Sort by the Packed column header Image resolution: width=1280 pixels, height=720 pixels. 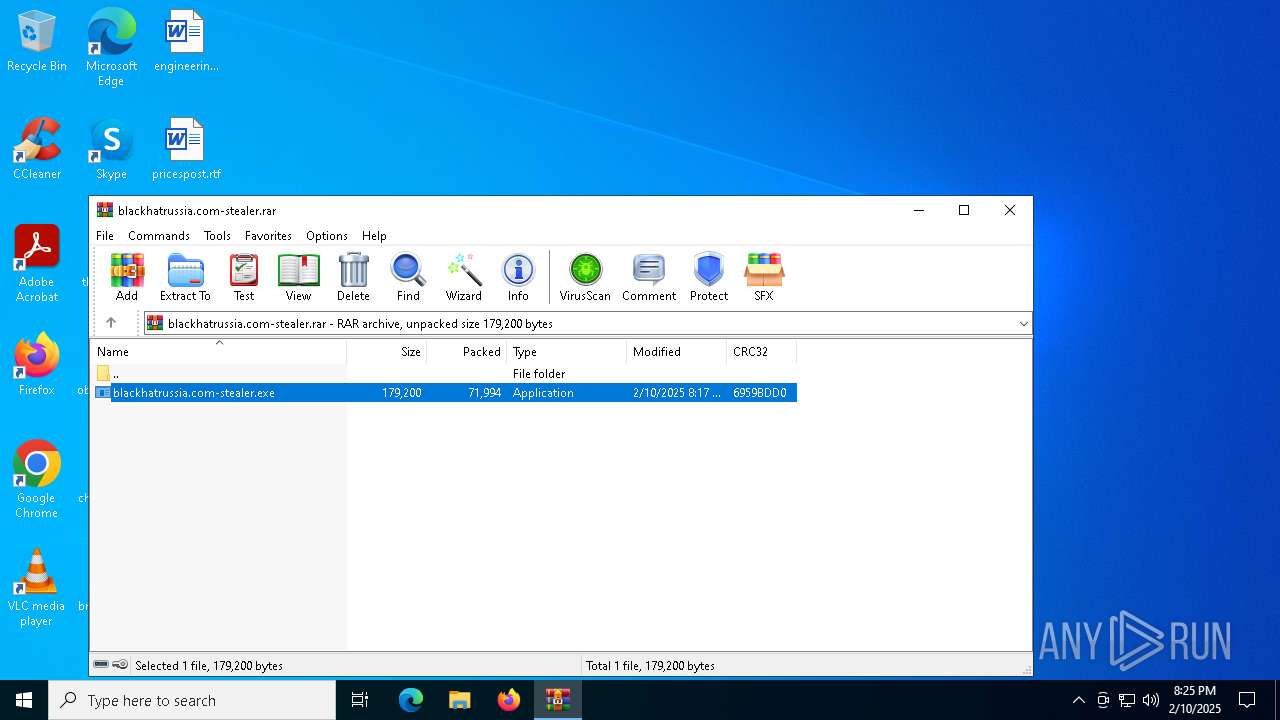point(467,352)
